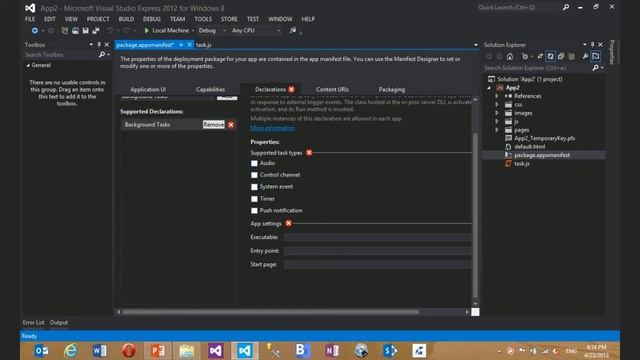Enable the Control channel checkbox
This screenshot has height=360, width=640.
(x=254, y=175)
